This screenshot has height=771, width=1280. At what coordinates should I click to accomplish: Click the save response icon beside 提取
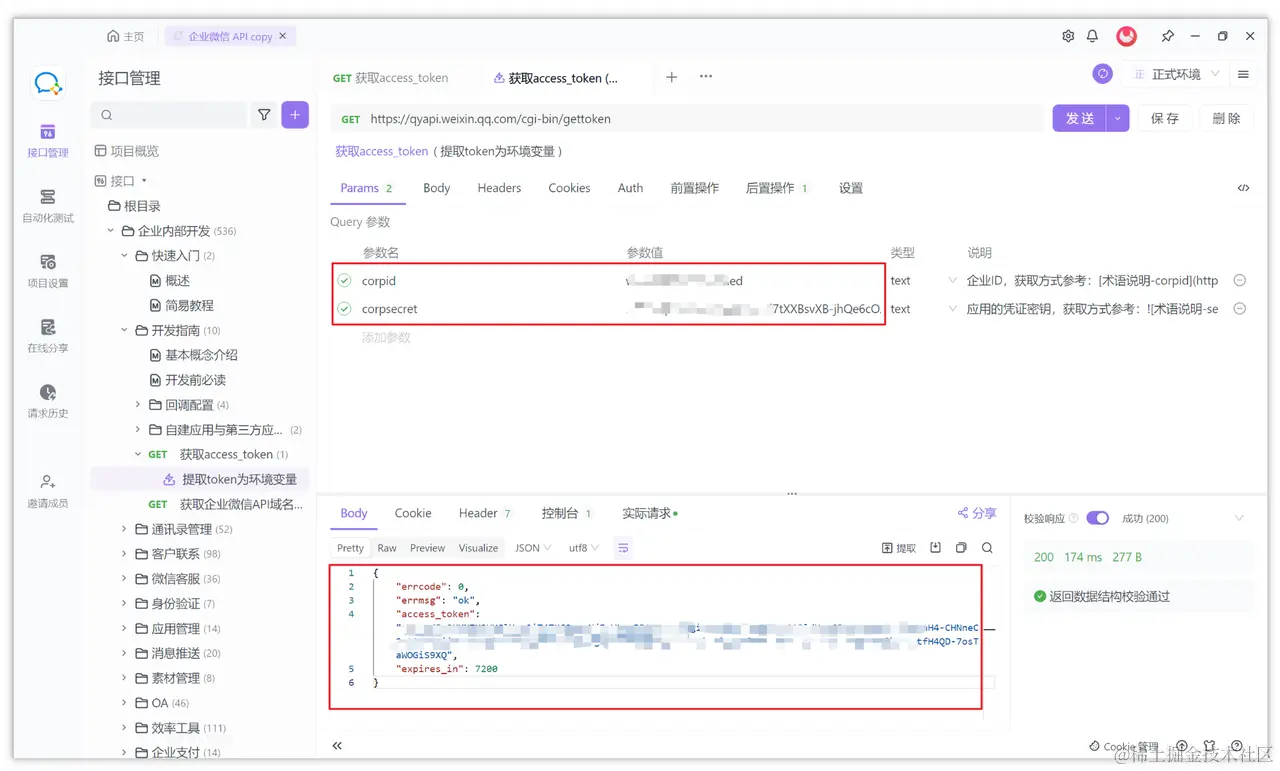coord(936,548)
